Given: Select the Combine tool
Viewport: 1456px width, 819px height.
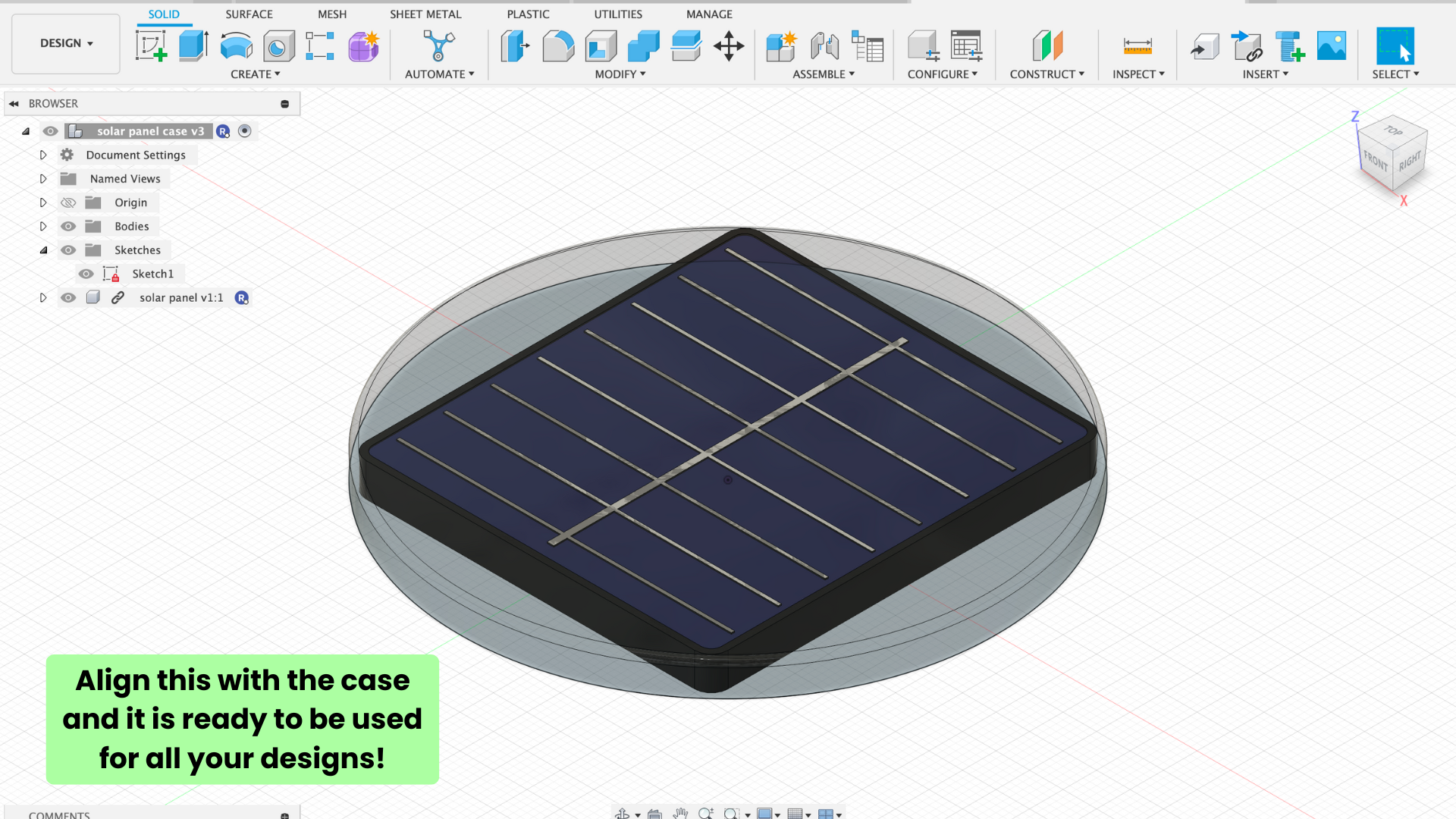Looking at the screenshot, I should (x=644, y=46).
